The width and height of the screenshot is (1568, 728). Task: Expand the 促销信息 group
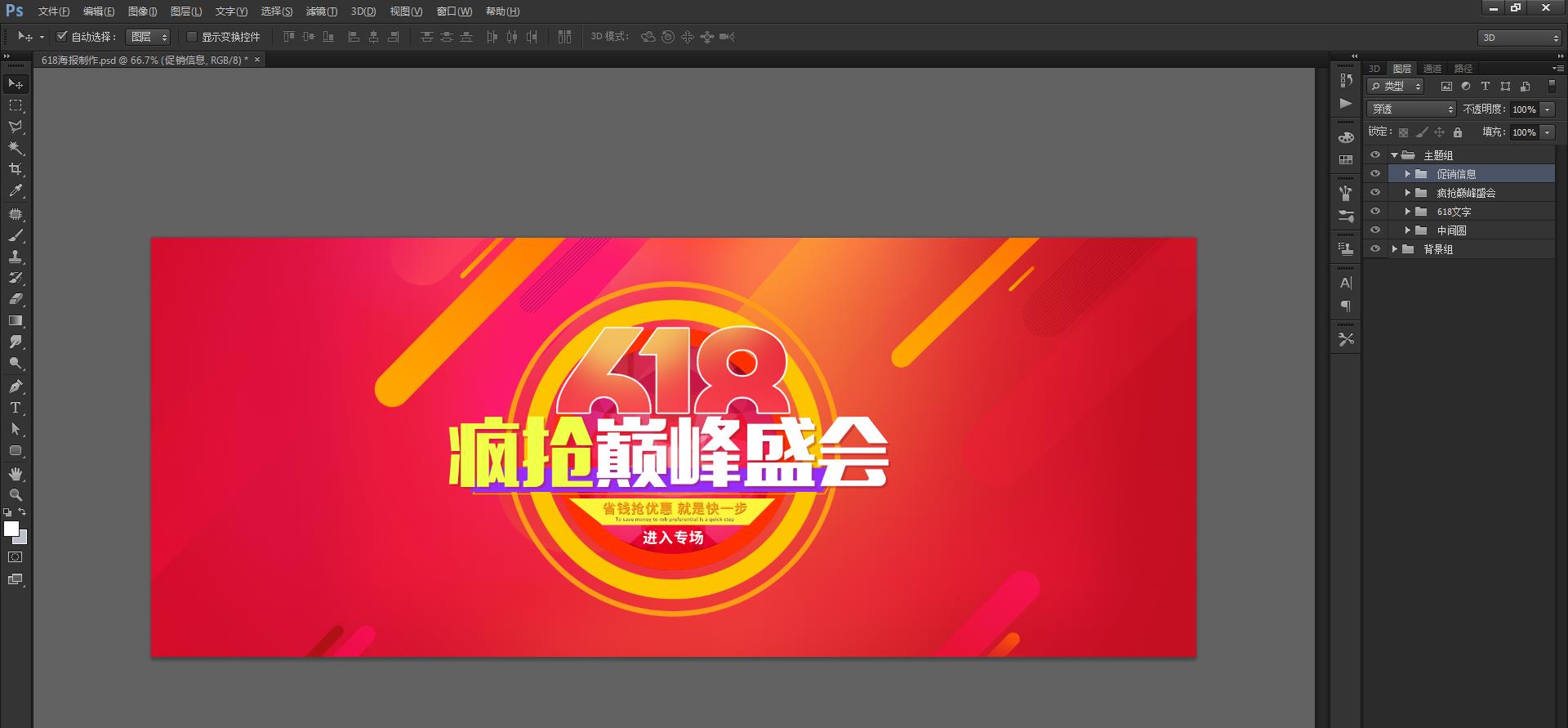(x=1407, y=174)
